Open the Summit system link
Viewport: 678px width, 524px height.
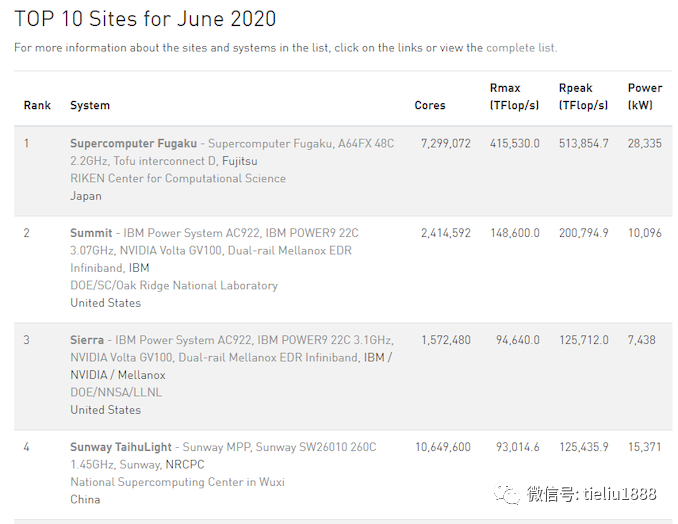(91, 233)
